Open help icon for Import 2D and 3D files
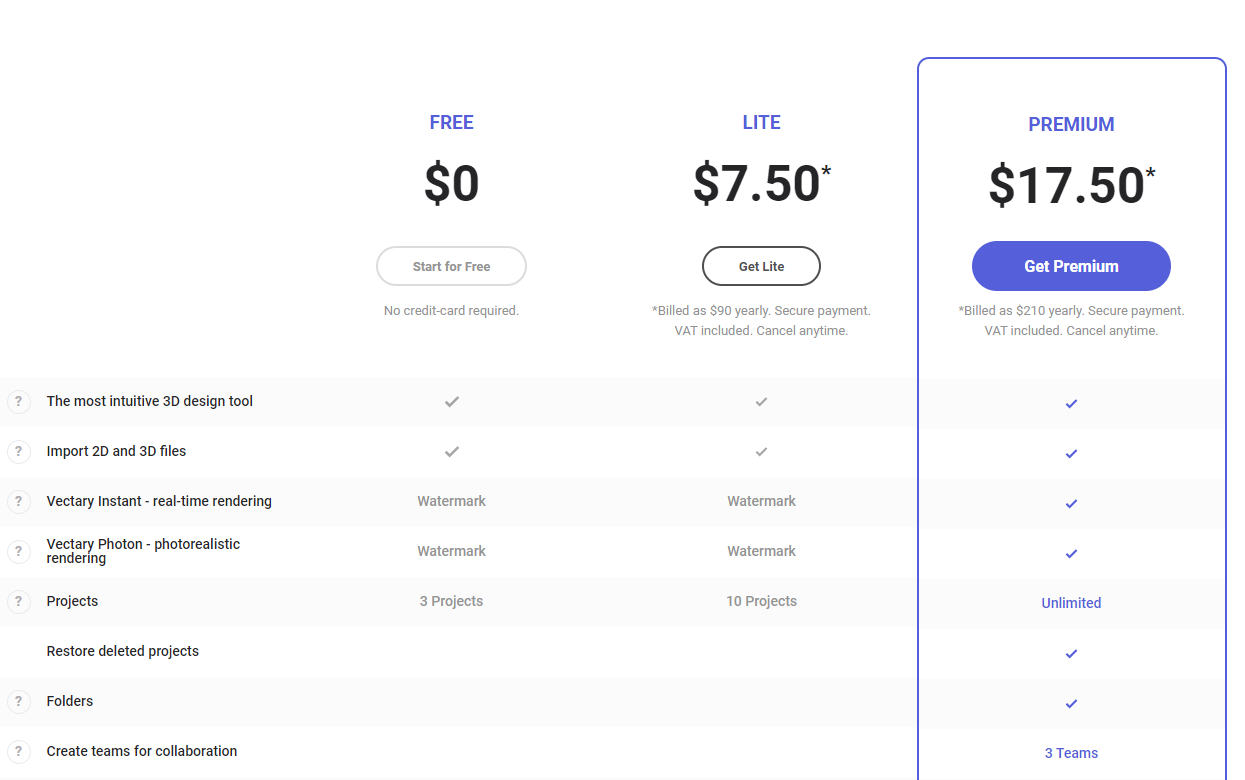This screenshot has width=1245, height=780. pos(18,452)
